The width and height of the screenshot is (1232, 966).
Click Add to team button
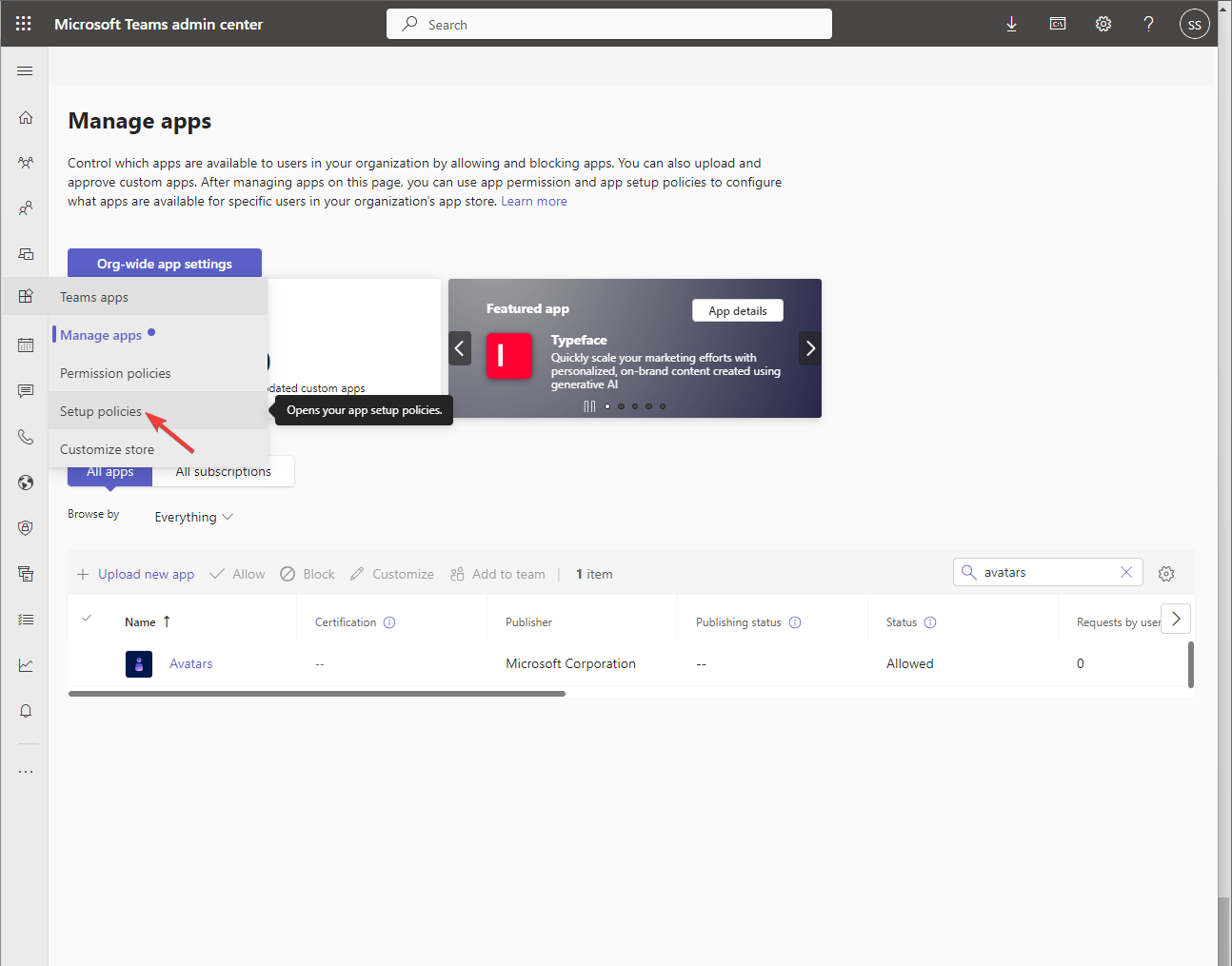pos(497,574)
